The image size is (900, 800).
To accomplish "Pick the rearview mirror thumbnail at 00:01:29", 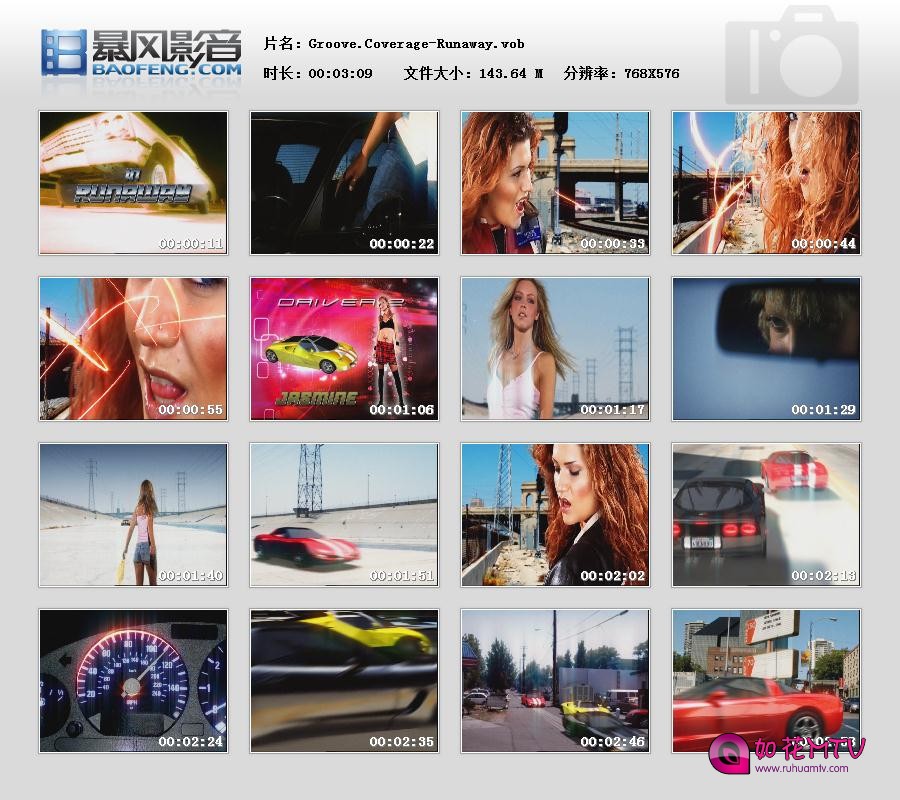I will pyautogui.click(x=766, y=349).
